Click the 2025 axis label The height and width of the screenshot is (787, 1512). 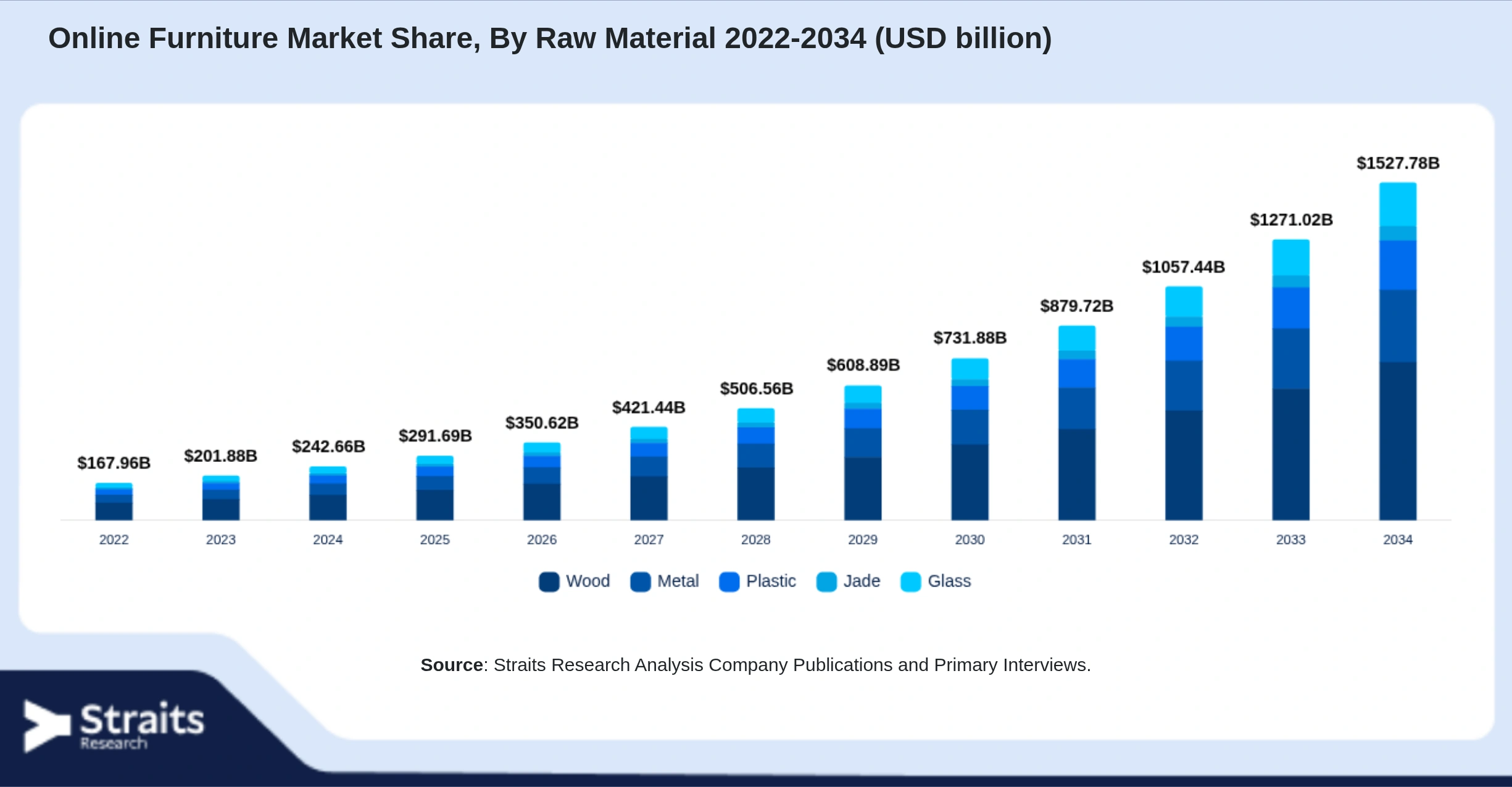[434, 540]
